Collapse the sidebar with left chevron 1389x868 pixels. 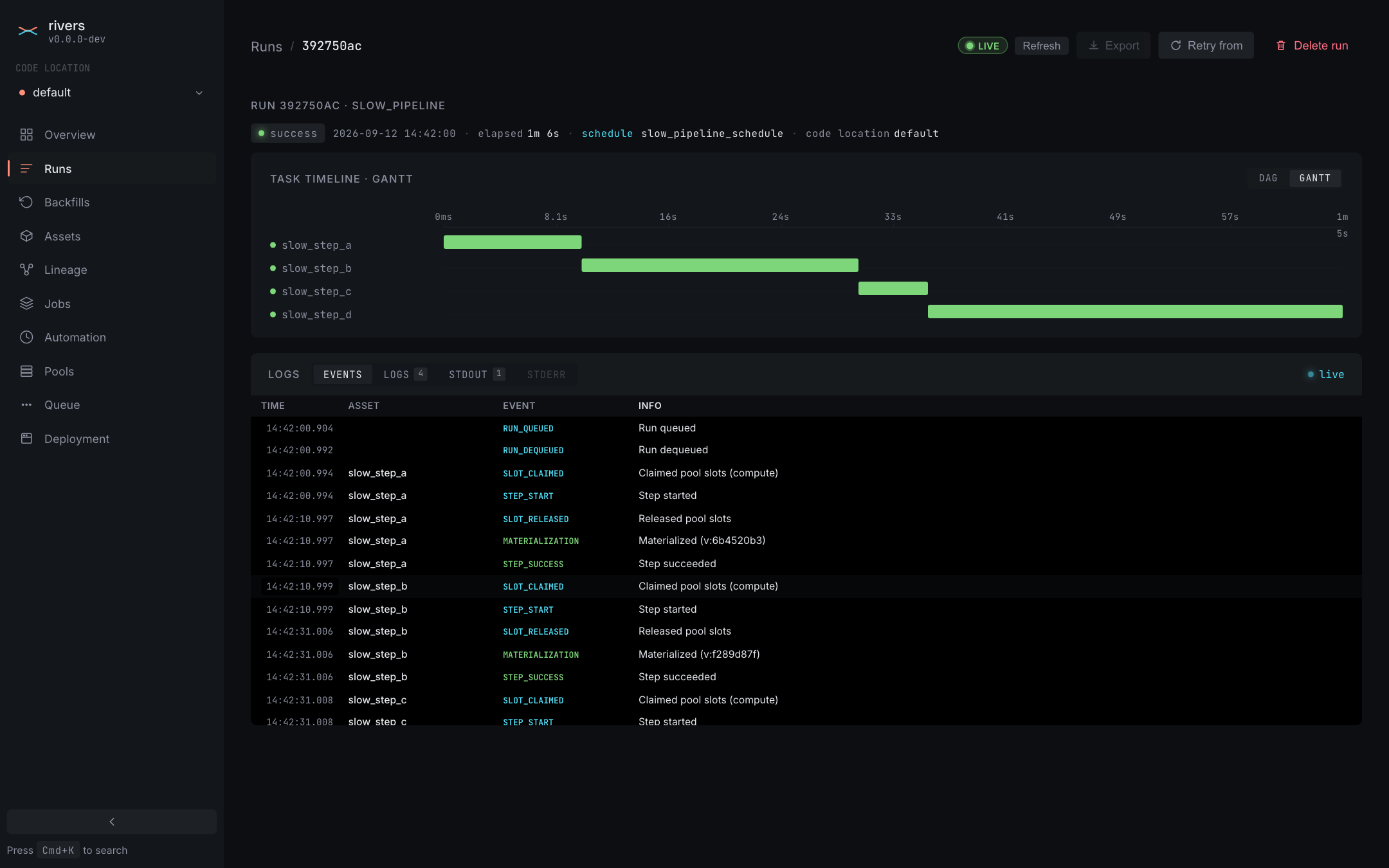click(x=112, y=822)
